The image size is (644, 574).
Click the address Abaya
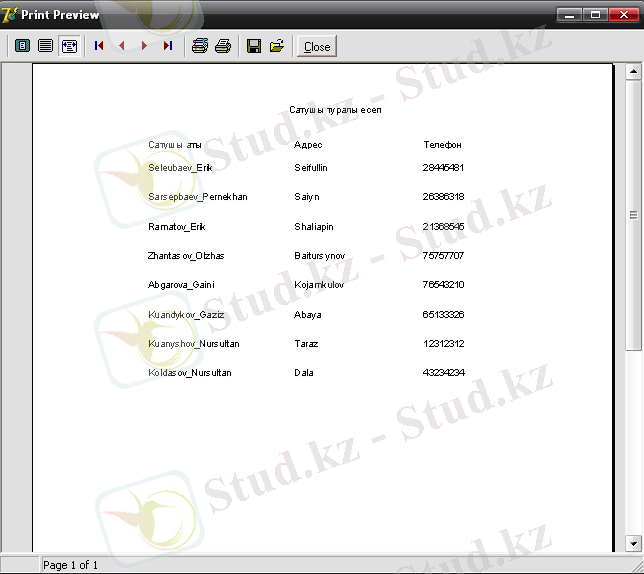308,315
